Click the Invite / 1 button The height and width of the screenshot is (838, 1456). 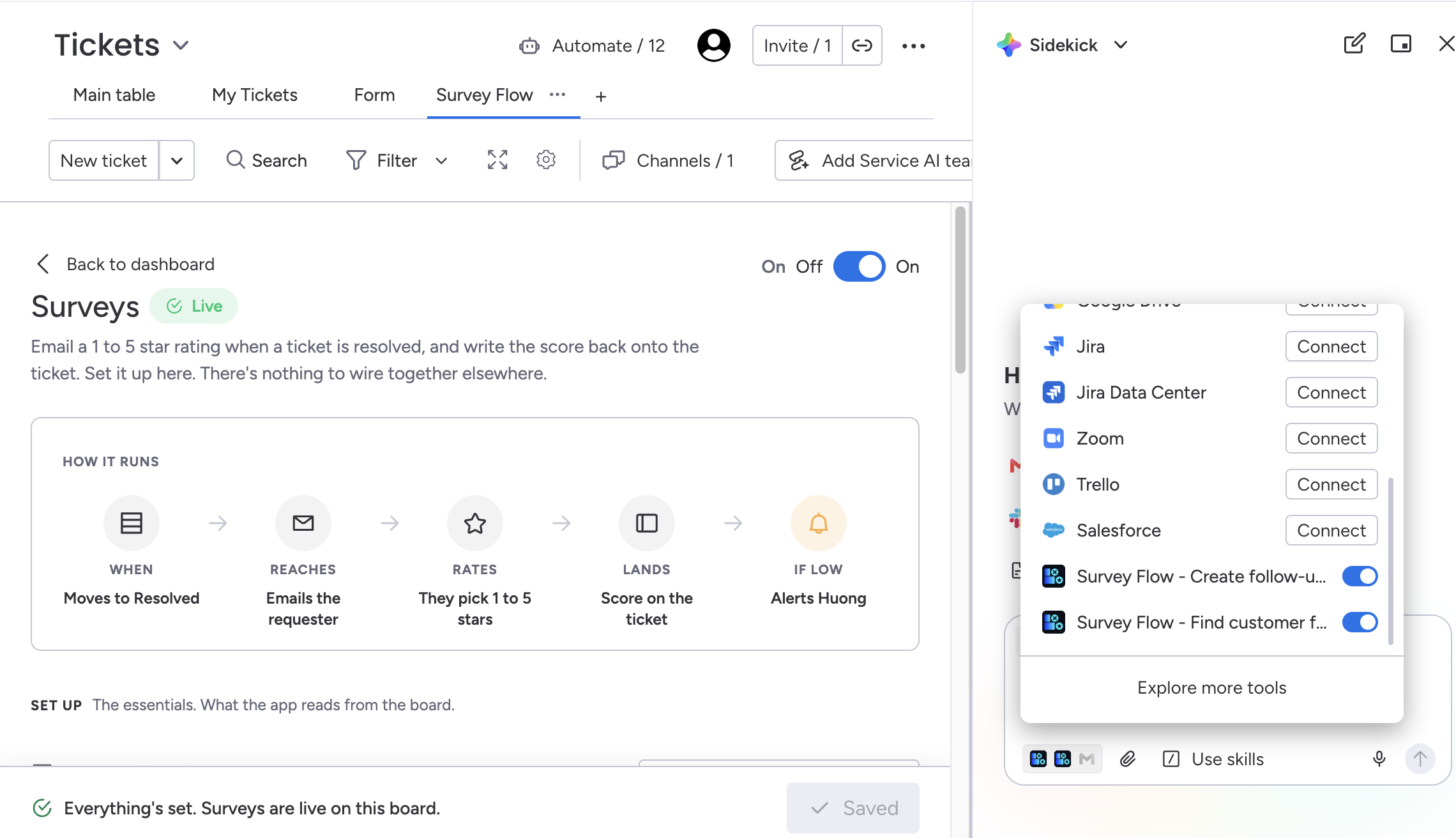coord(798,45)
